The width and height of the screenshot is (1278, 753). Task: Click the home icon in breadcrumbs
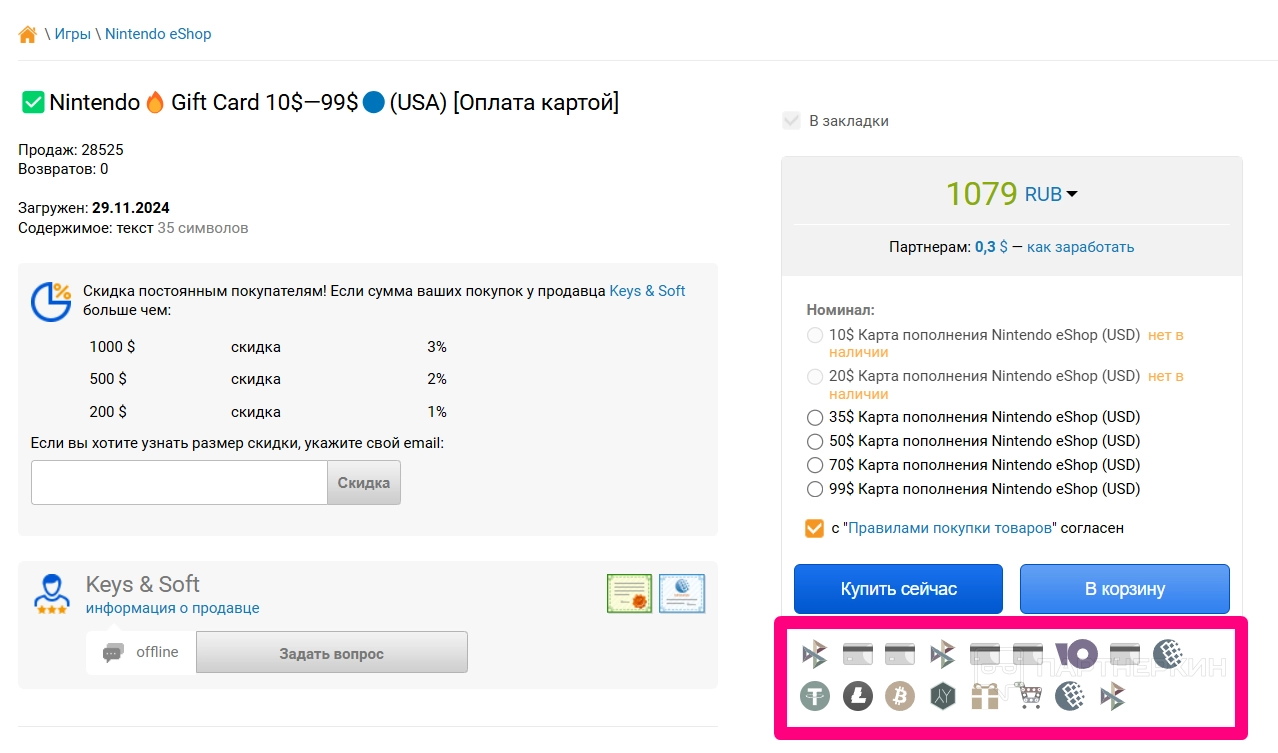pos(28,35)
